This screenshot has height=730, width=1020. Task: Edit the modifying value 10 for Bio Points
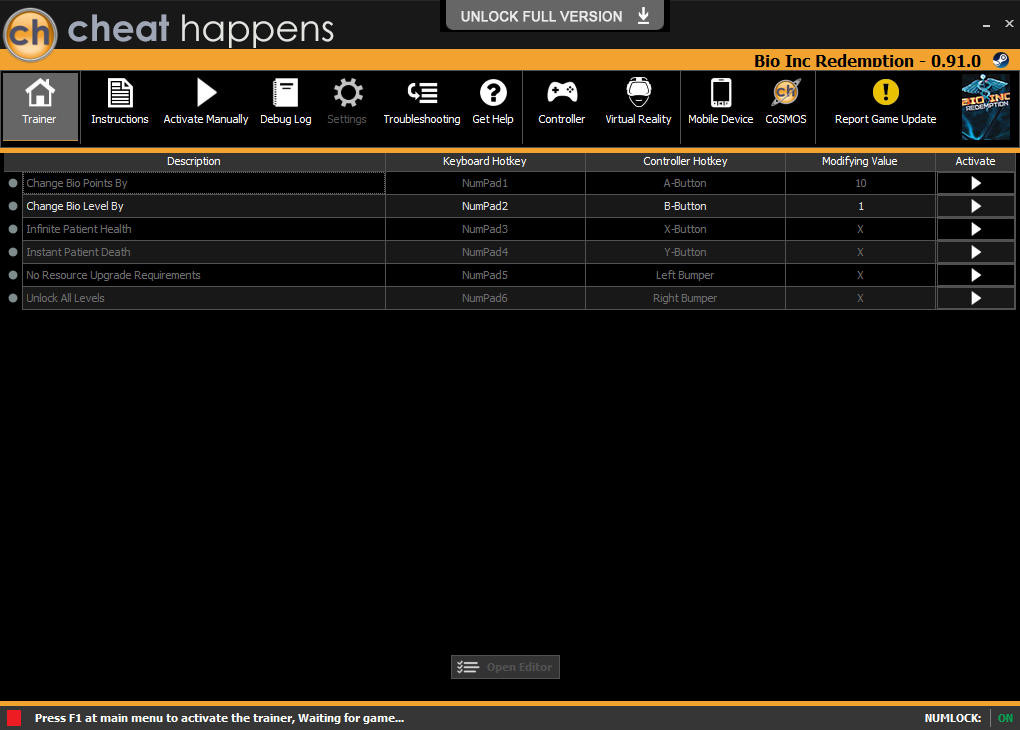tap(860, 183)
